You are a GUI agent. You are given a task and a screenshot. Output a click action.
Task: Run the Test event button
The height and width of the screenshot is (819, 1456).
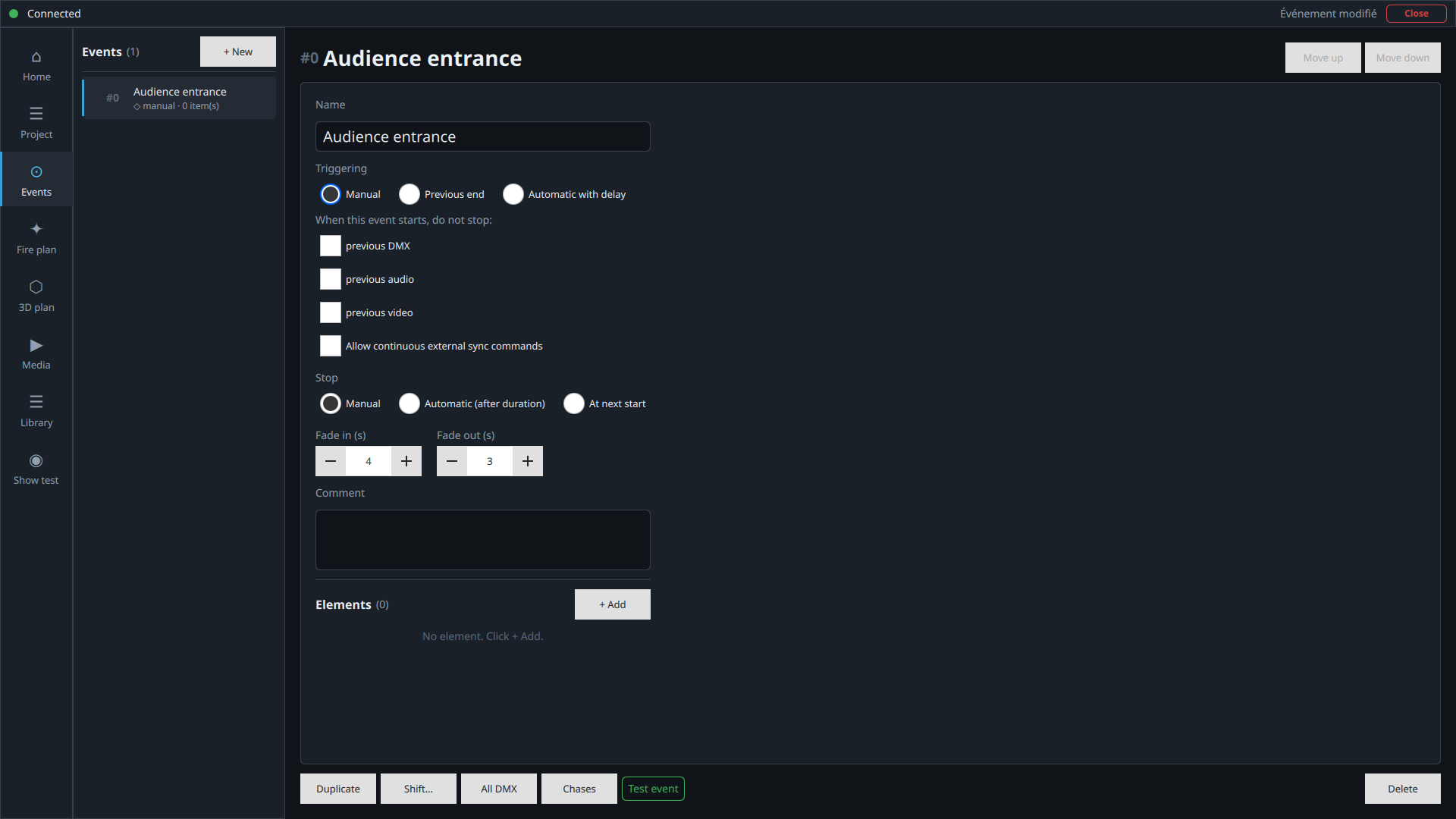(653, 789)
